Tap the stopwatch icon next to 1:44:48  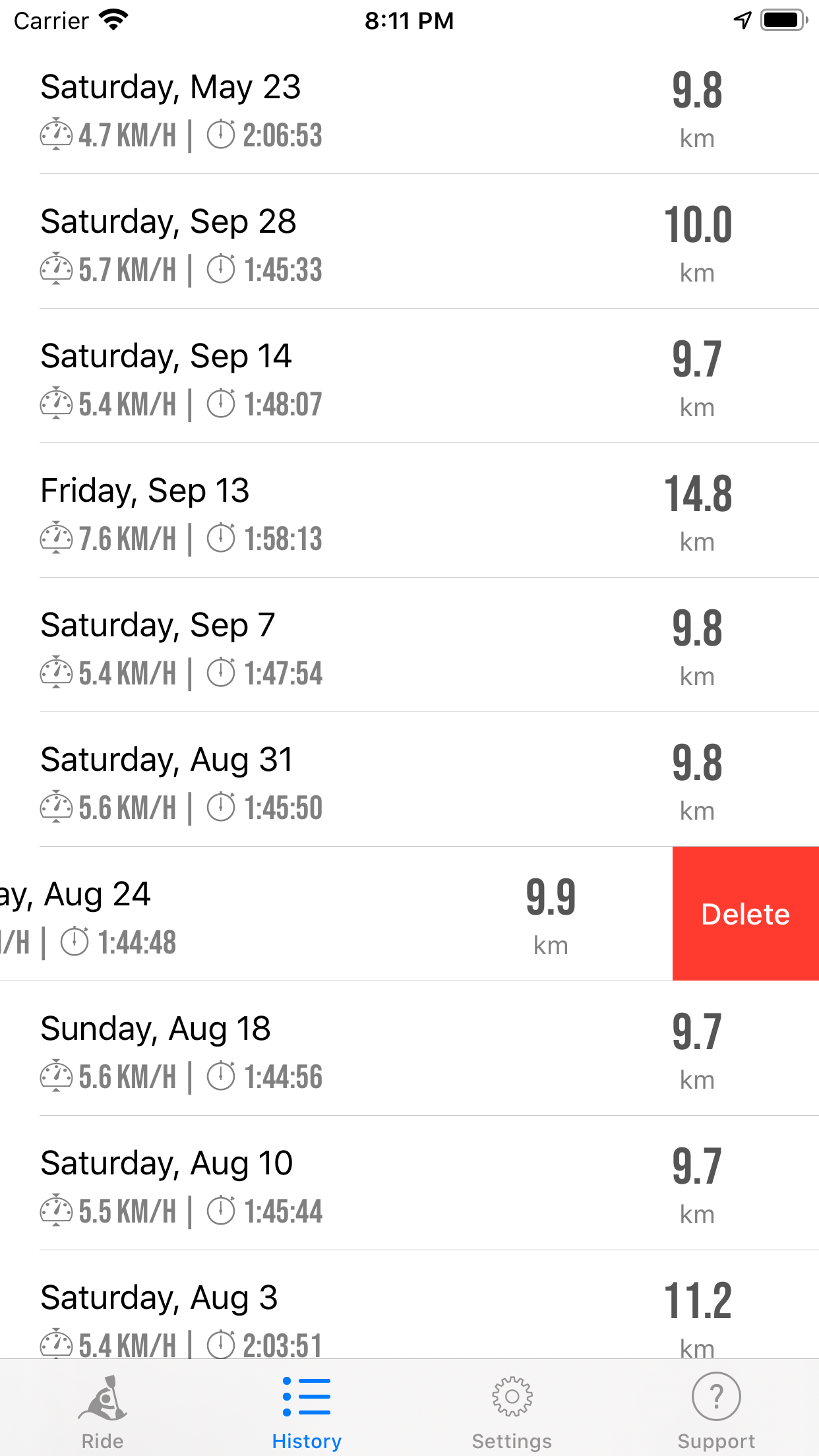click(75, 942)
